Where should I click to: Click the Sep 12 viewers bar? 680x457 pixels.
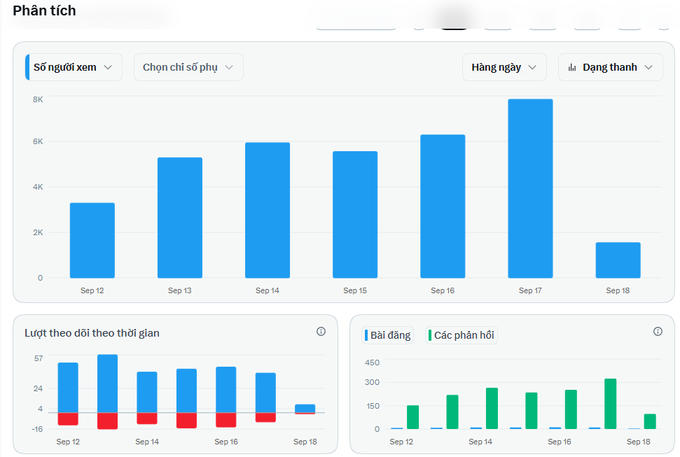(x=92, y=240)
